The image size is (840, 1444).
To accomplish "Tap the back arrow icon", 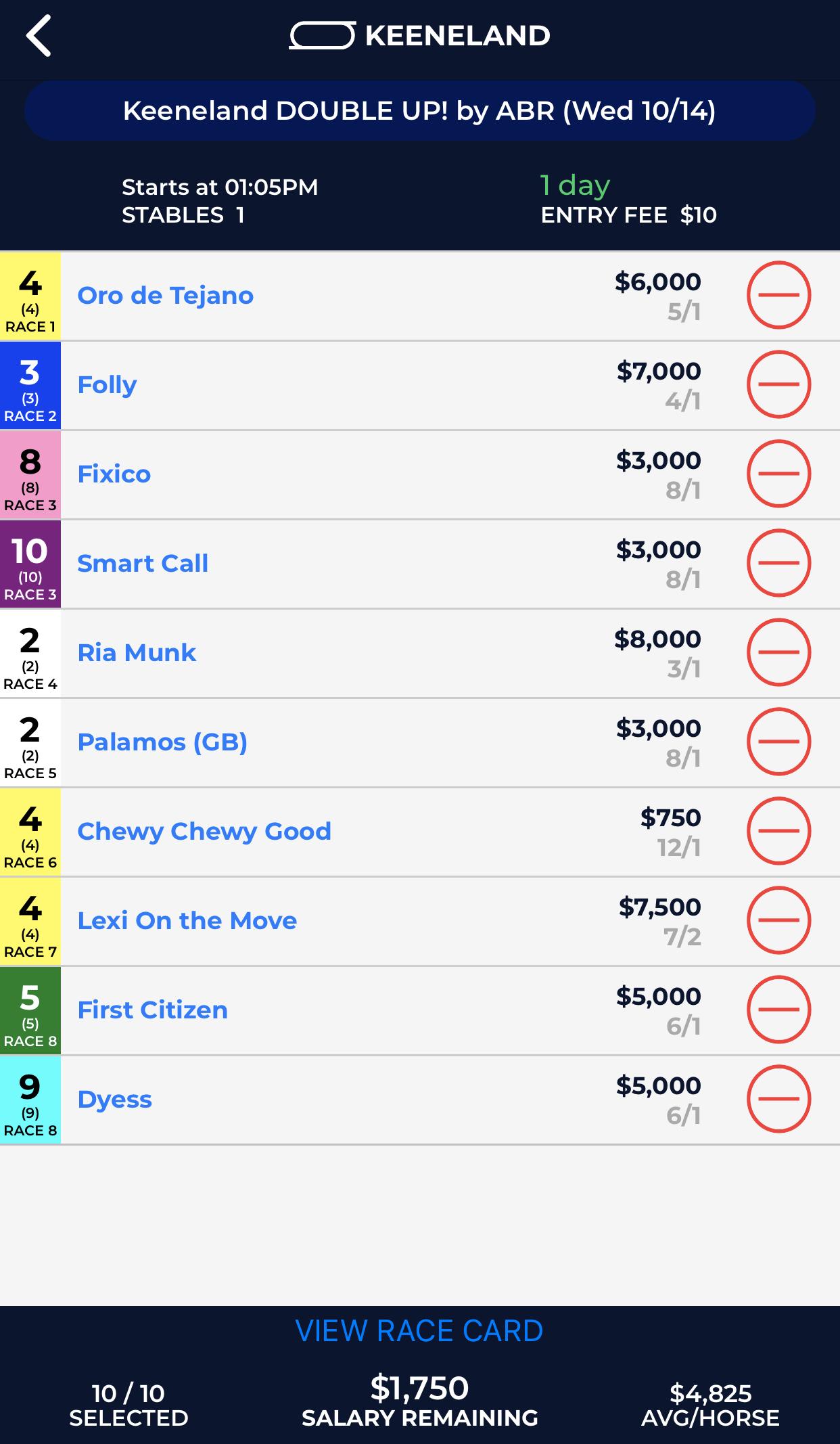I will [x=39, y=36].
